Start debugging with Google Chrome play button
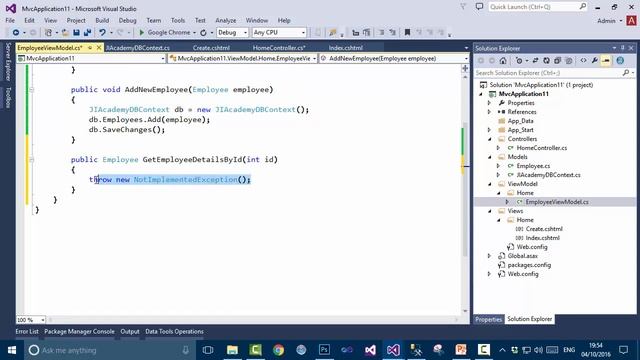Viewport: 640px width, 360px height. (x=142, y=32)
